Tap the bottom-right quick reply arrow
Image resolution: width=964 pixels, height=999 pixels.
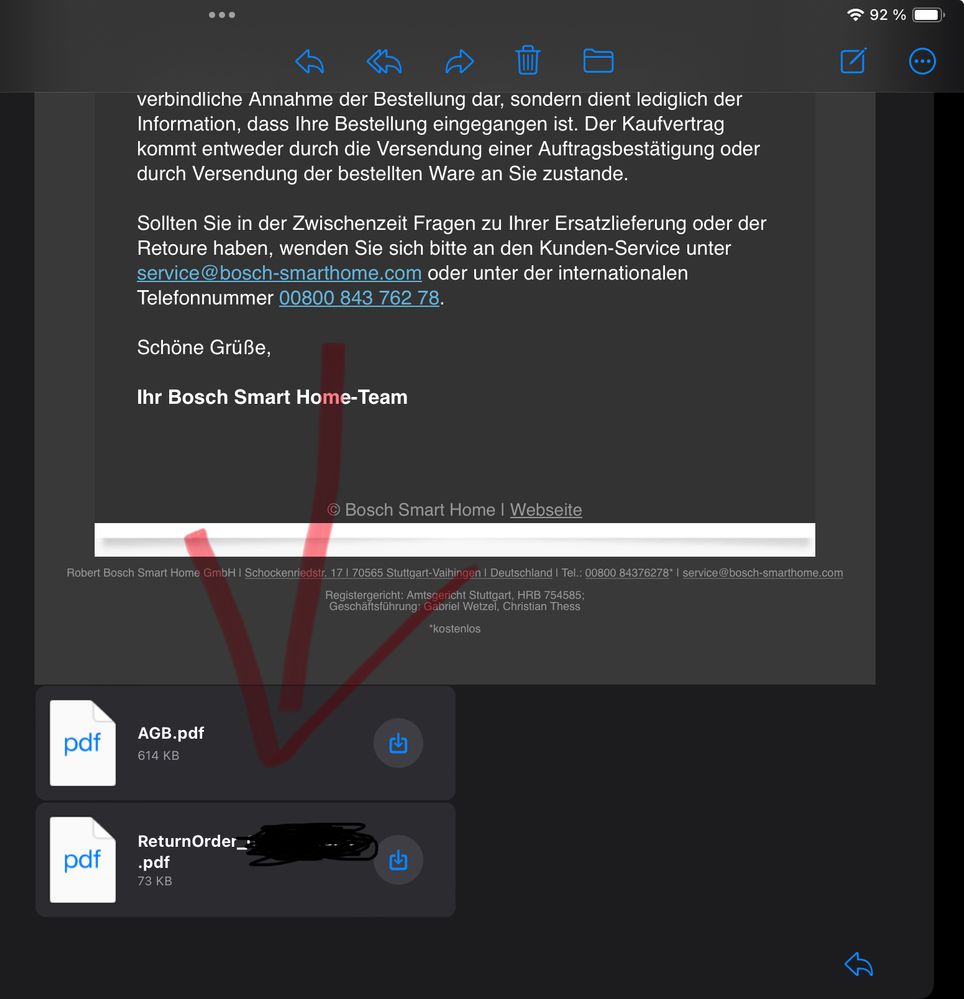[858, 964]
